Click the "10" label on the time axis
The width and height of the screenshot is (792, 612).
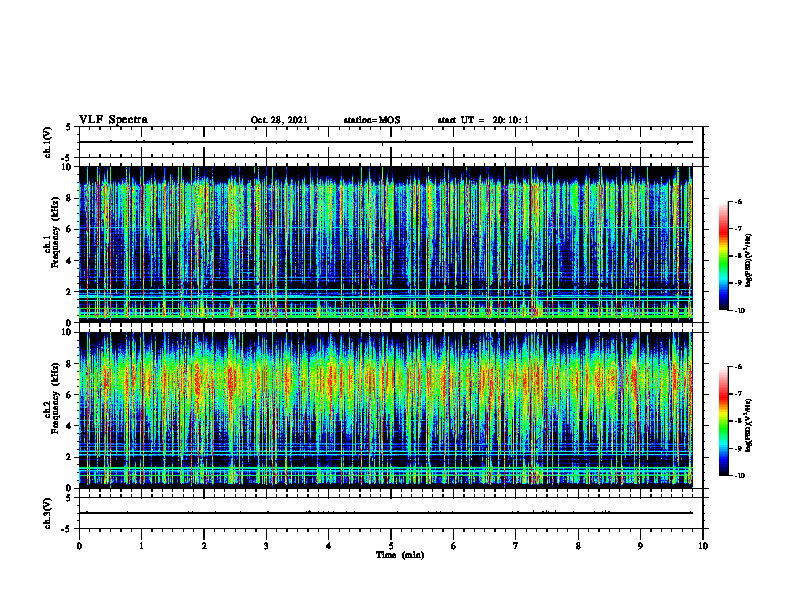tap(703, 546)
